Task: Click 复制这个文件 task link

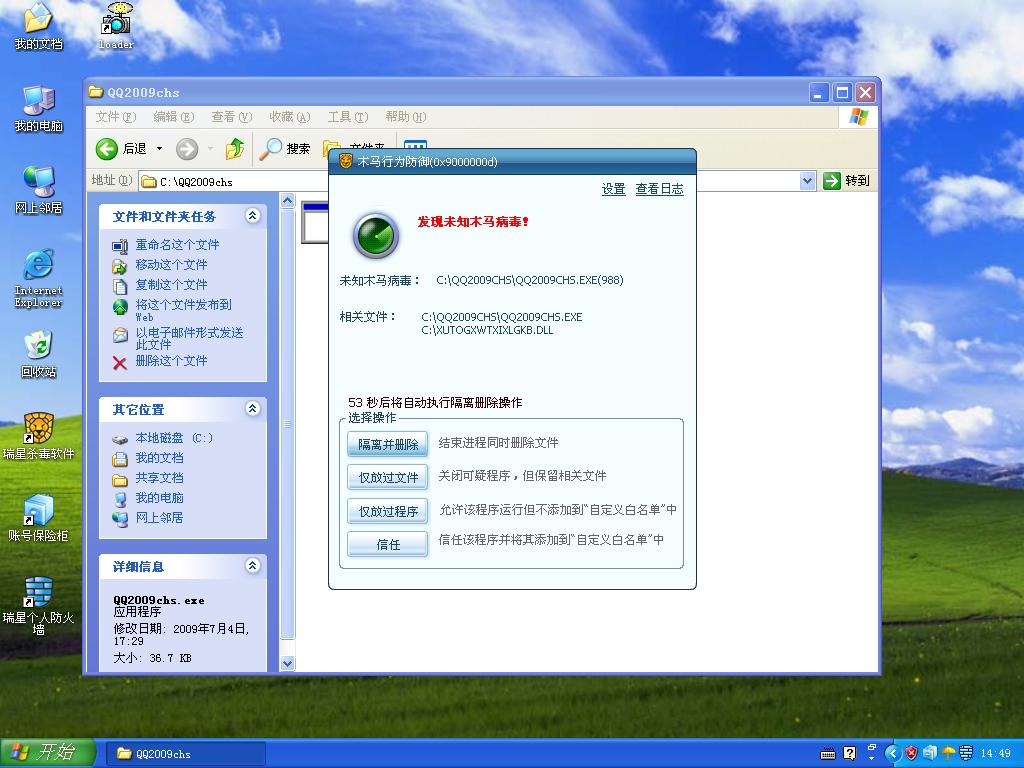Action: [x=171, y=285]
